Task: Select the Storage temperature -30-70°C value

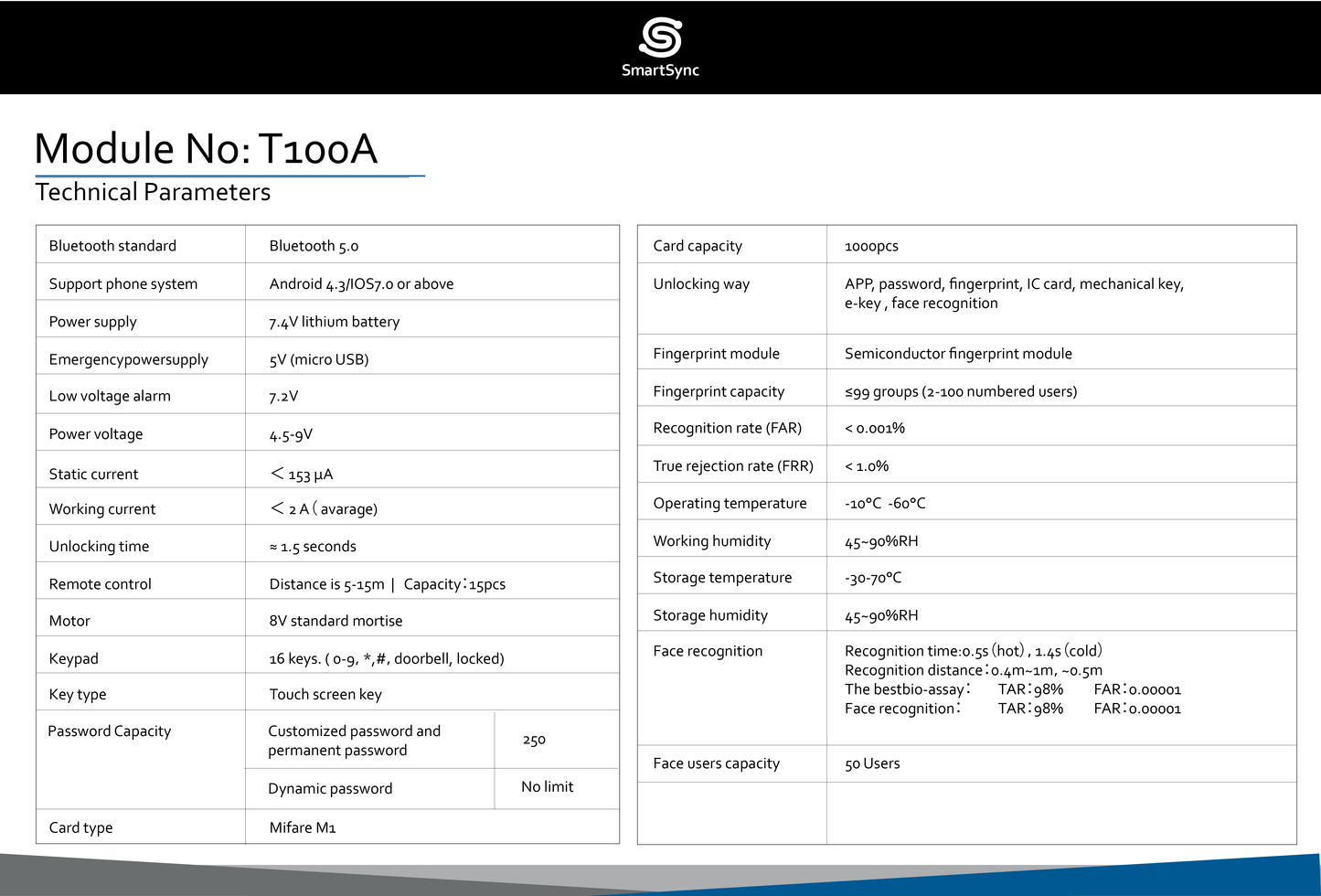Action: [871, 577]
